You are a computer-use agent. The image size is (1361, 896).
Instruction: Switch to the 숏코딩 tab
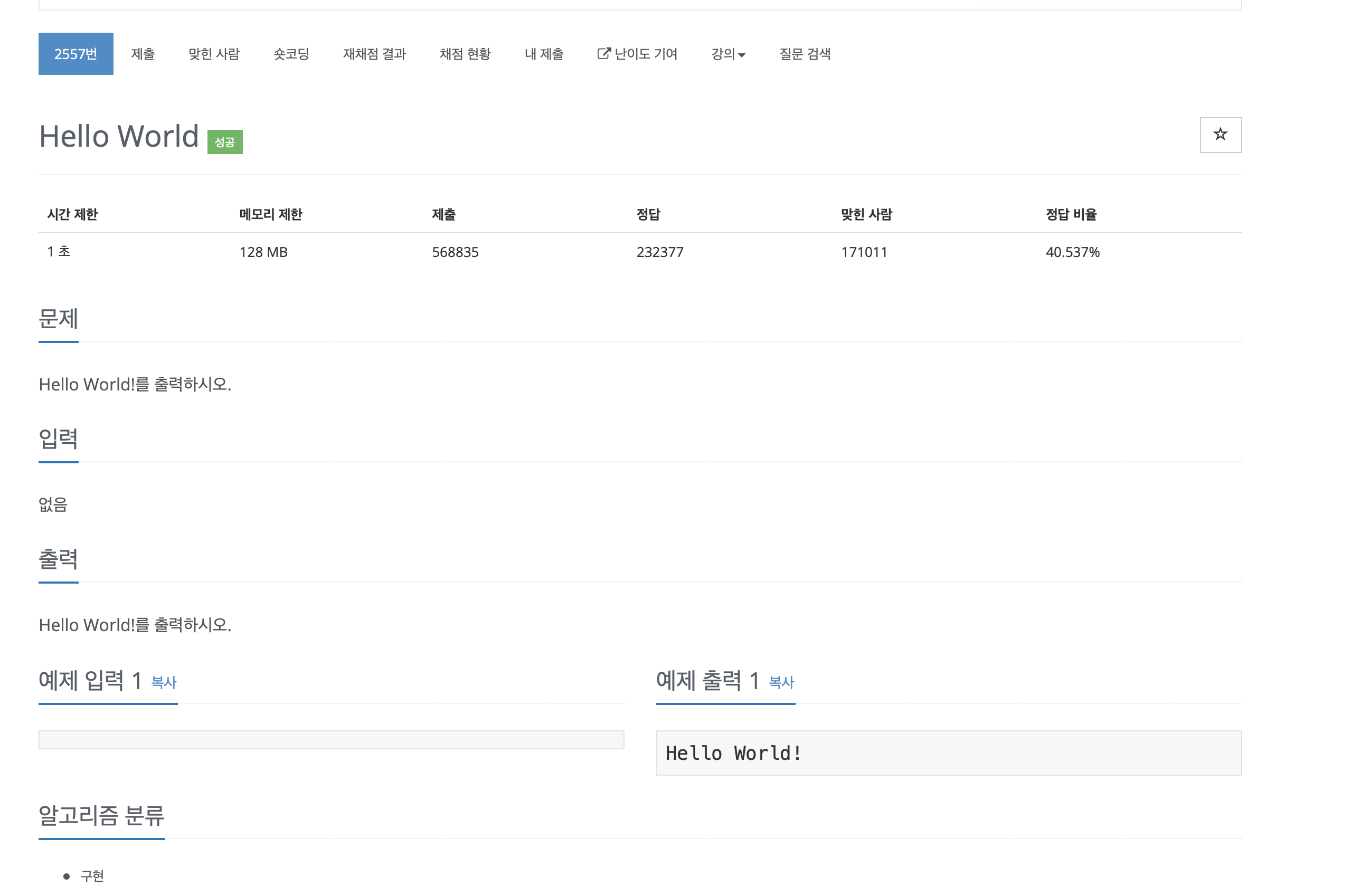291,54
